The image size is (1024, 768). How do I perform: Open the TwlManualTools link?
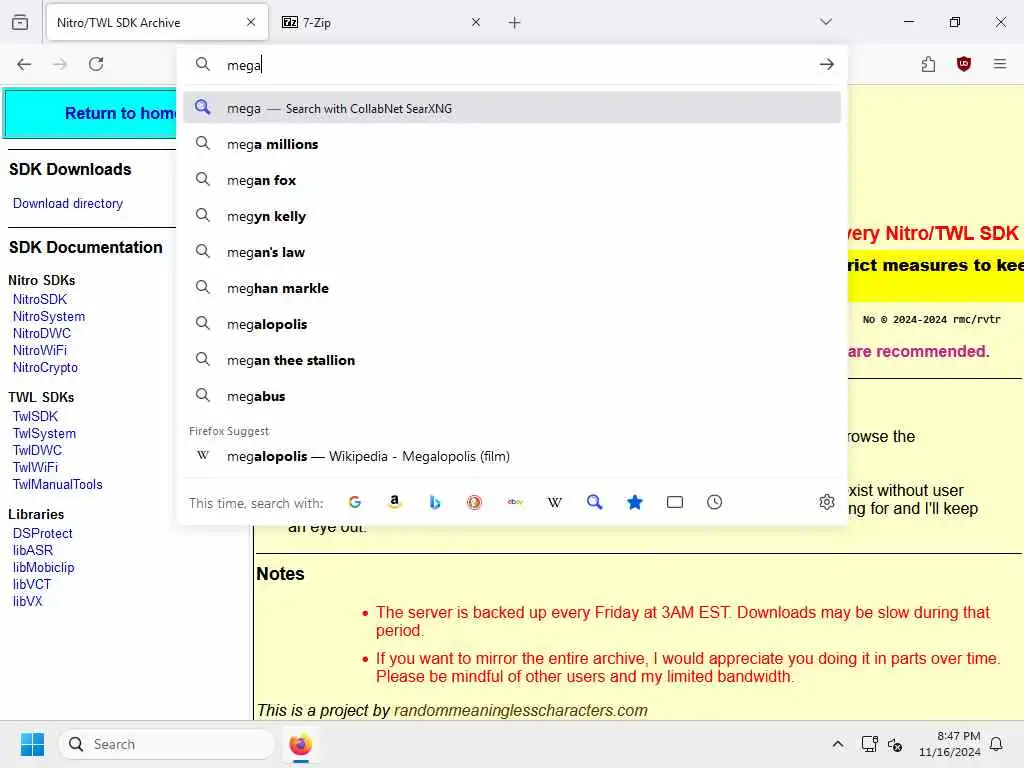[57, 484]
